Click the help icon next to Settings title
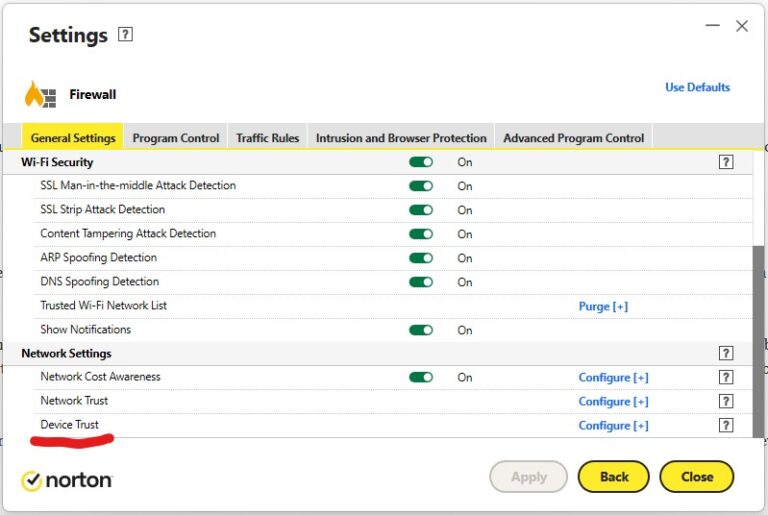768x515 pixels. point(125,35)
